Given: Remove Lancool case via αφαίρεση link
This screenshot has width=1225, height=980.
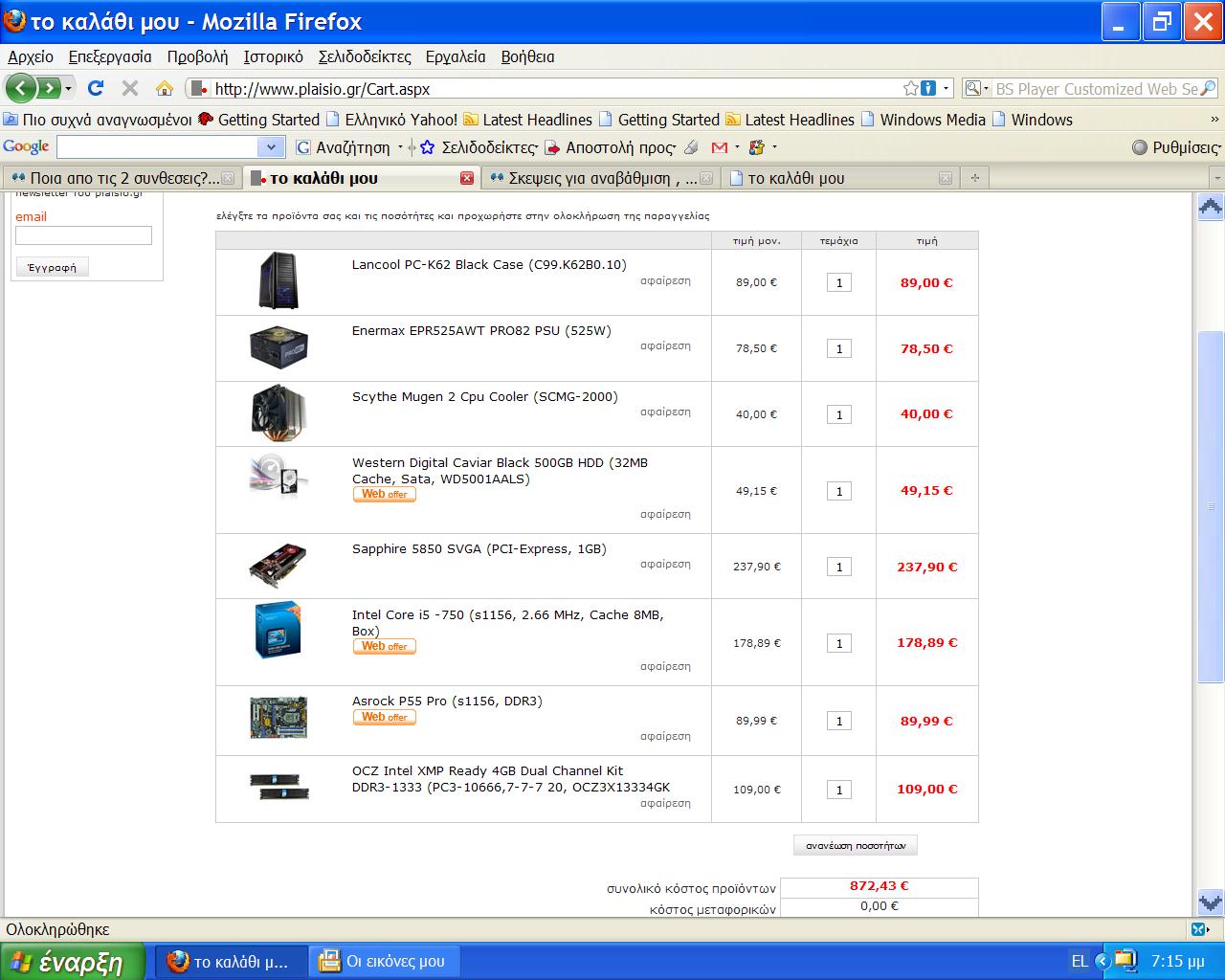Looking at the screenshot, I should pyautogui.click(x=665, y=281).
